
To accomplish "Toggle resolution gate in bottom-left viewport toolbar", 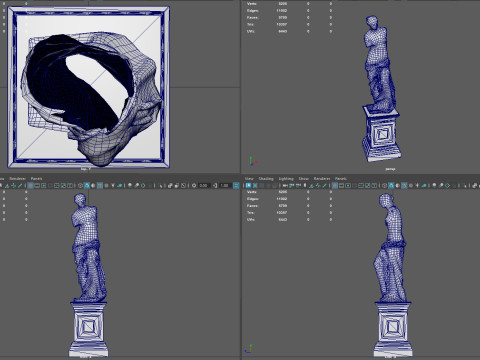I will [x=44, y=185].
